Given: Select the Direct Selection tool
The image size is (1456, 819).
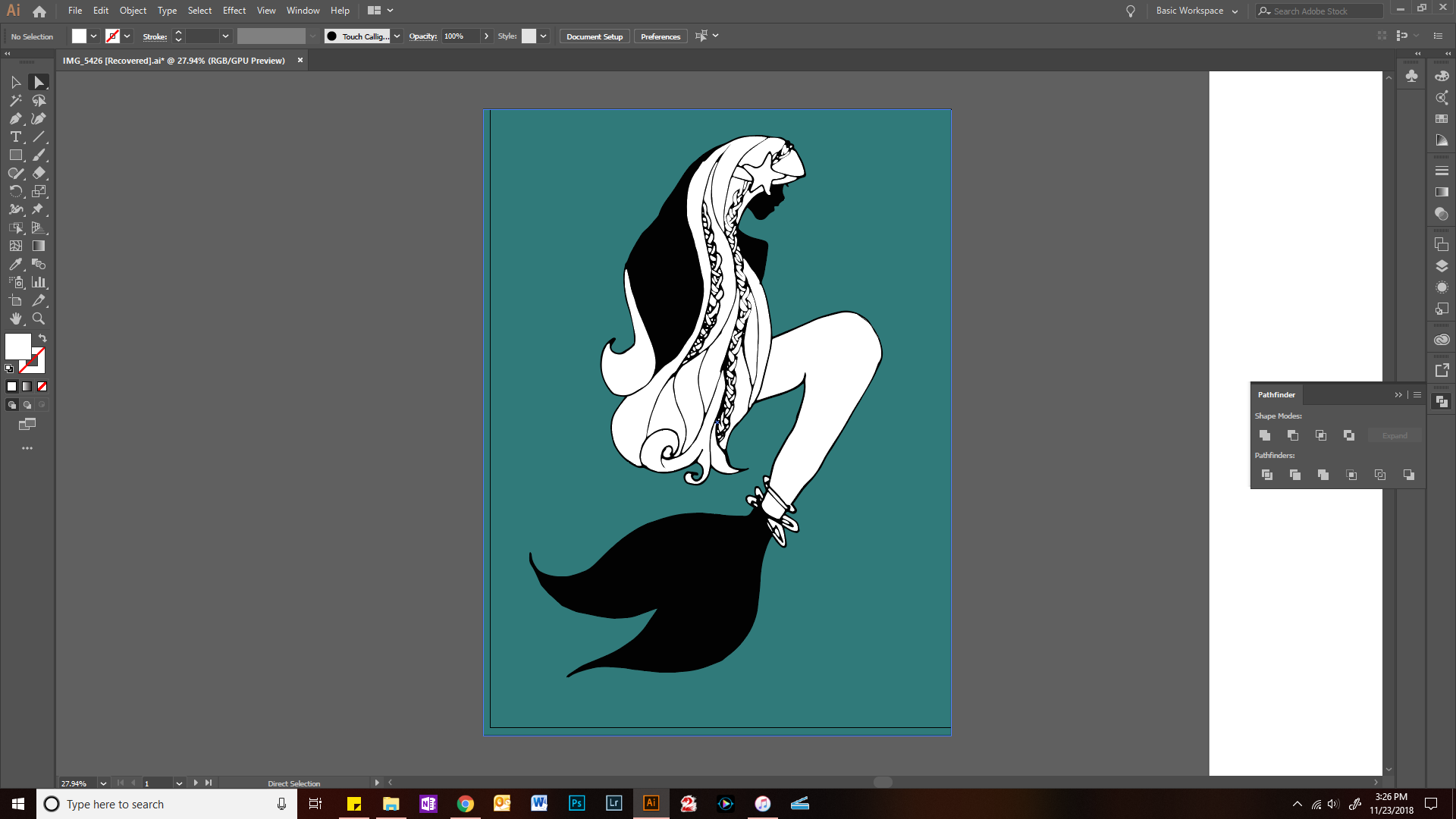Looking at the screenshot, I should point(39,82).
